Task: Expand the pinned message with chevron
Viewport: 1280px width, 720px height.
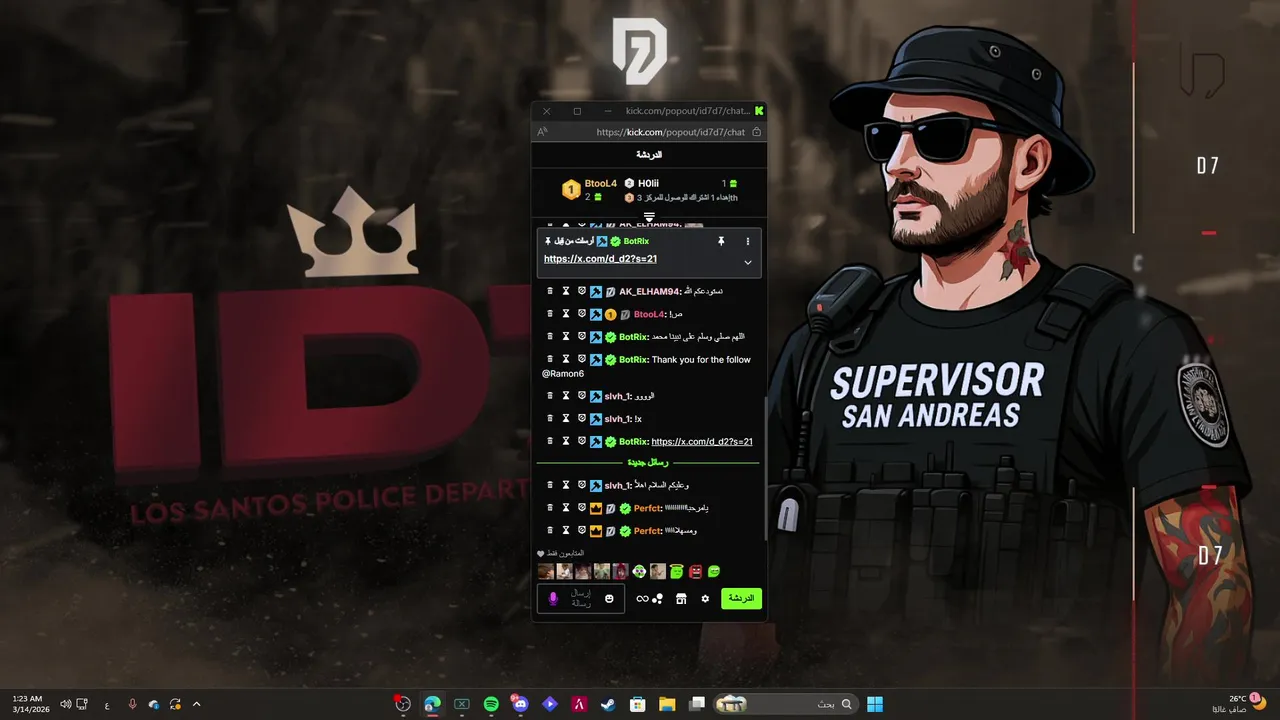Action: click(747, 262)
